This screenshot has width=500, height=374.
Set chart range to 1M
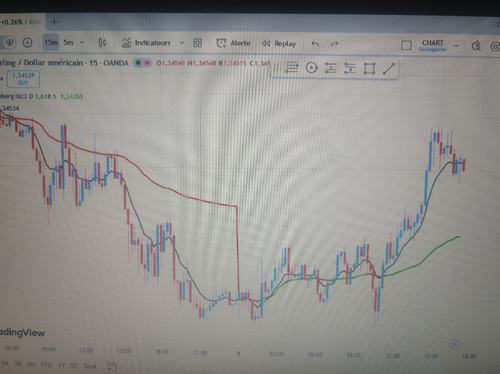point(5,364)
